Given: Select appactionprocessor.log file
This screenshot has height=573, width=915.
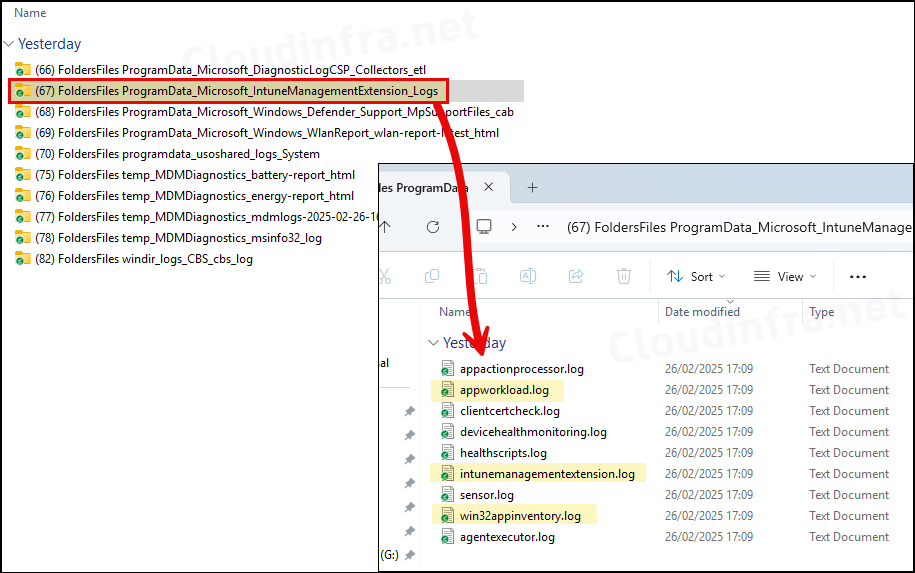Looking at the screenshot, I should click(x=522, y=369).
